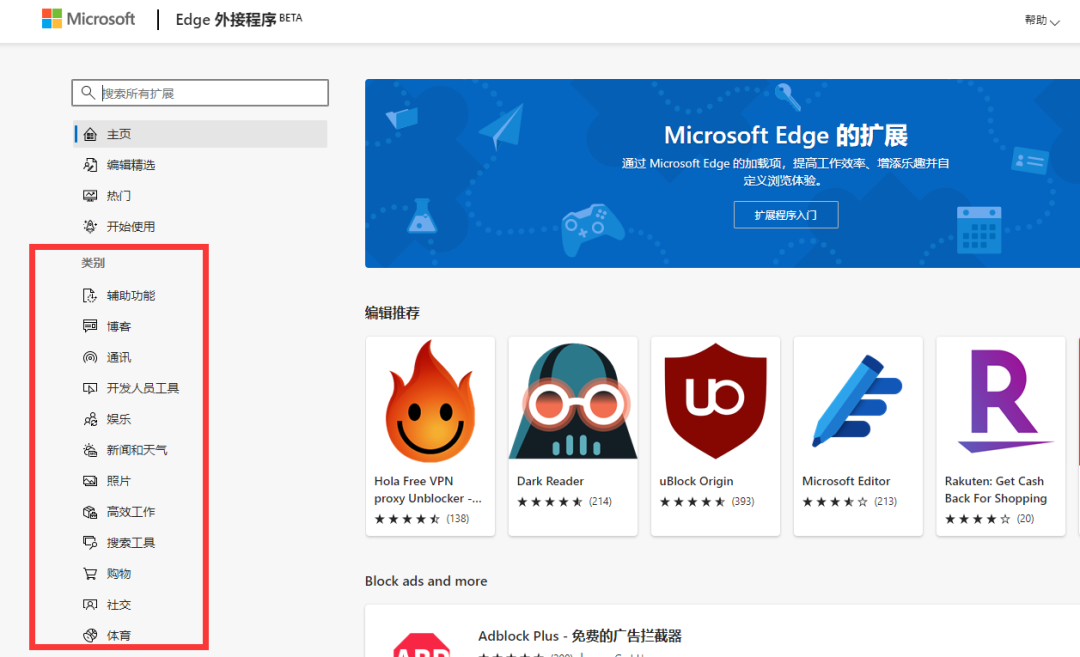
Task: Click the (214) Dark Reader rating count
Action: pos(600,501)
